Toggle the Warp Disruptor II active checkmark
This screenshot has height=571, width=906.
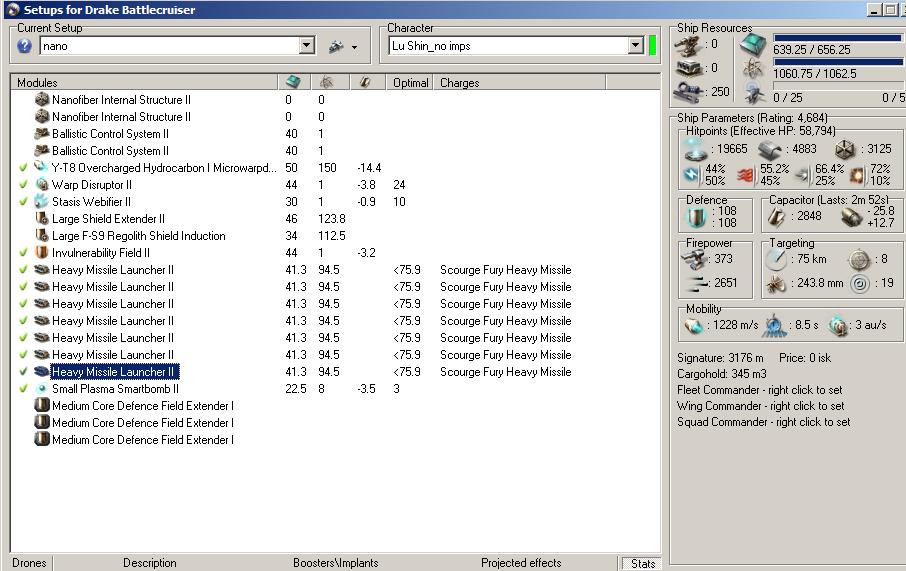click(x=23, y=184)
